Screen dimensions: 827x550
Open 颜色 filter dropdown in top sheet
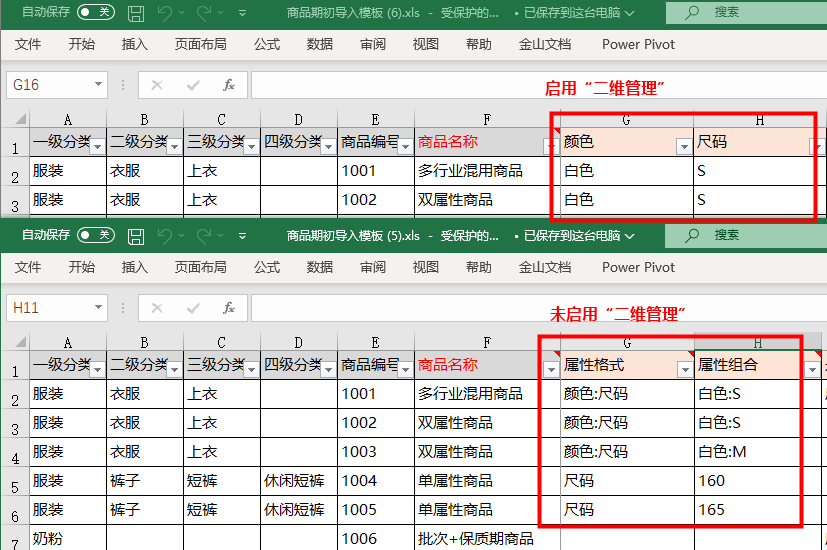(684, 147)
